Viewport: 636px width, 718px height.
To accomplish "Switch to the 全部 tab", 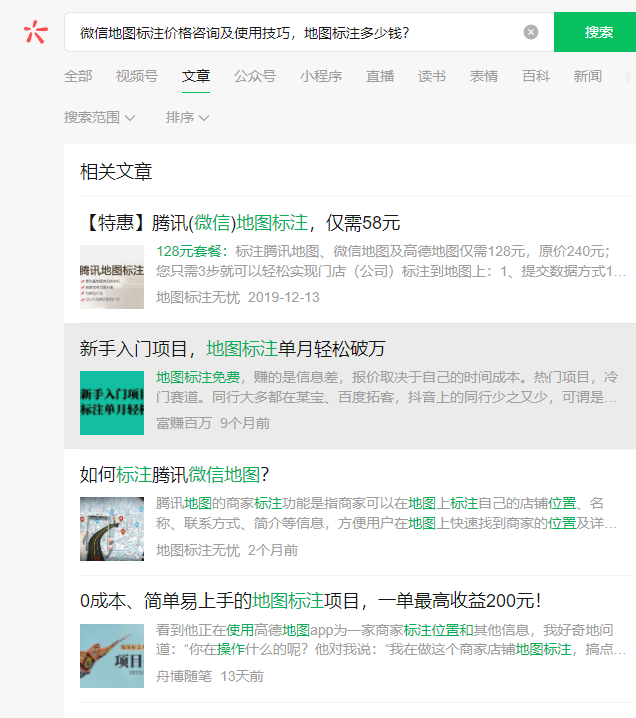I will tap(78, 76).
